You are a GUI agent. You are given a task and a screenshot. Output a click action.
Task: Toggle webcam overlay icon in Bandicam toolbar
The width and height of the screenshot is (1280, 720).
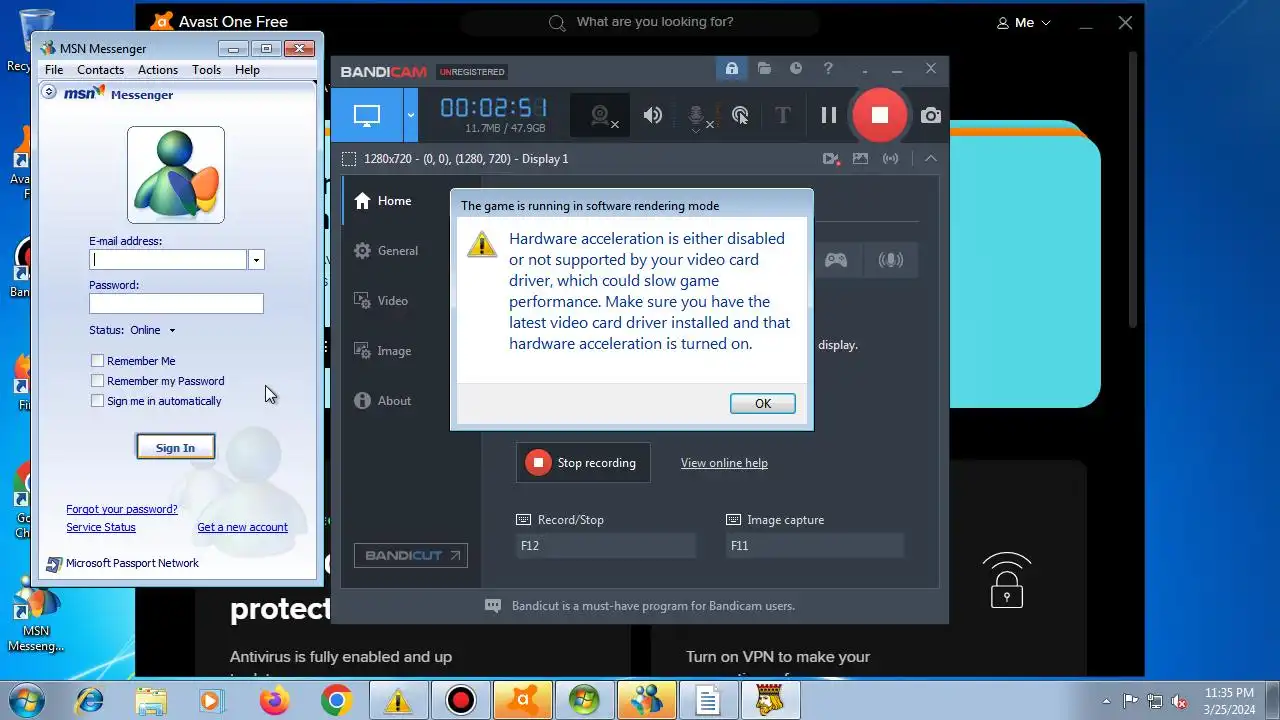[600, 116]
